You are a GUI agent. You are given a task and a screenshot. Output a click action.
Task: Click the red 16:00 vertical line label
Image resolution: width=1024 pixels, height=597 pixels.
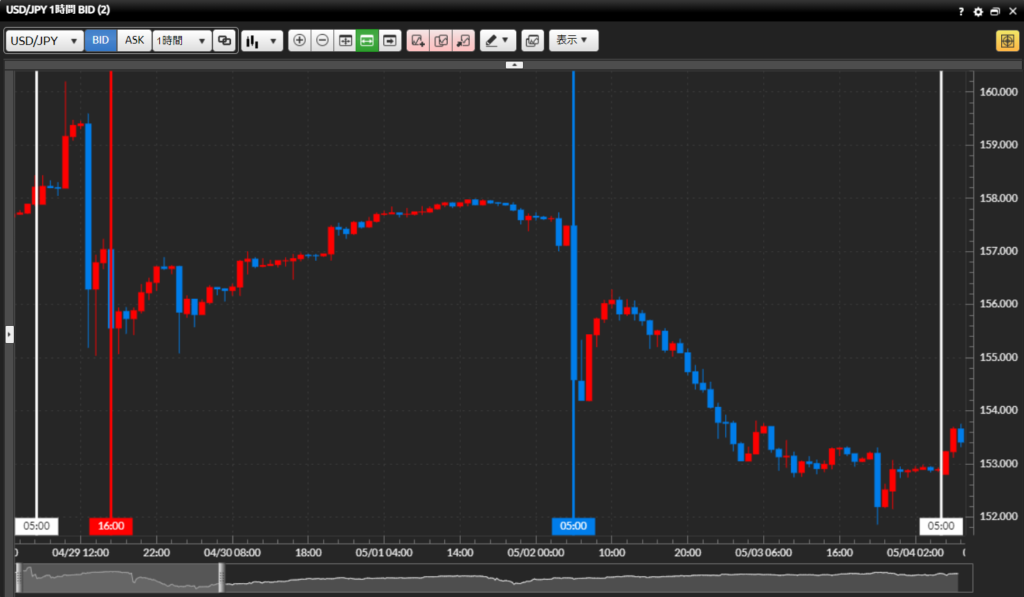pos(110,525)
